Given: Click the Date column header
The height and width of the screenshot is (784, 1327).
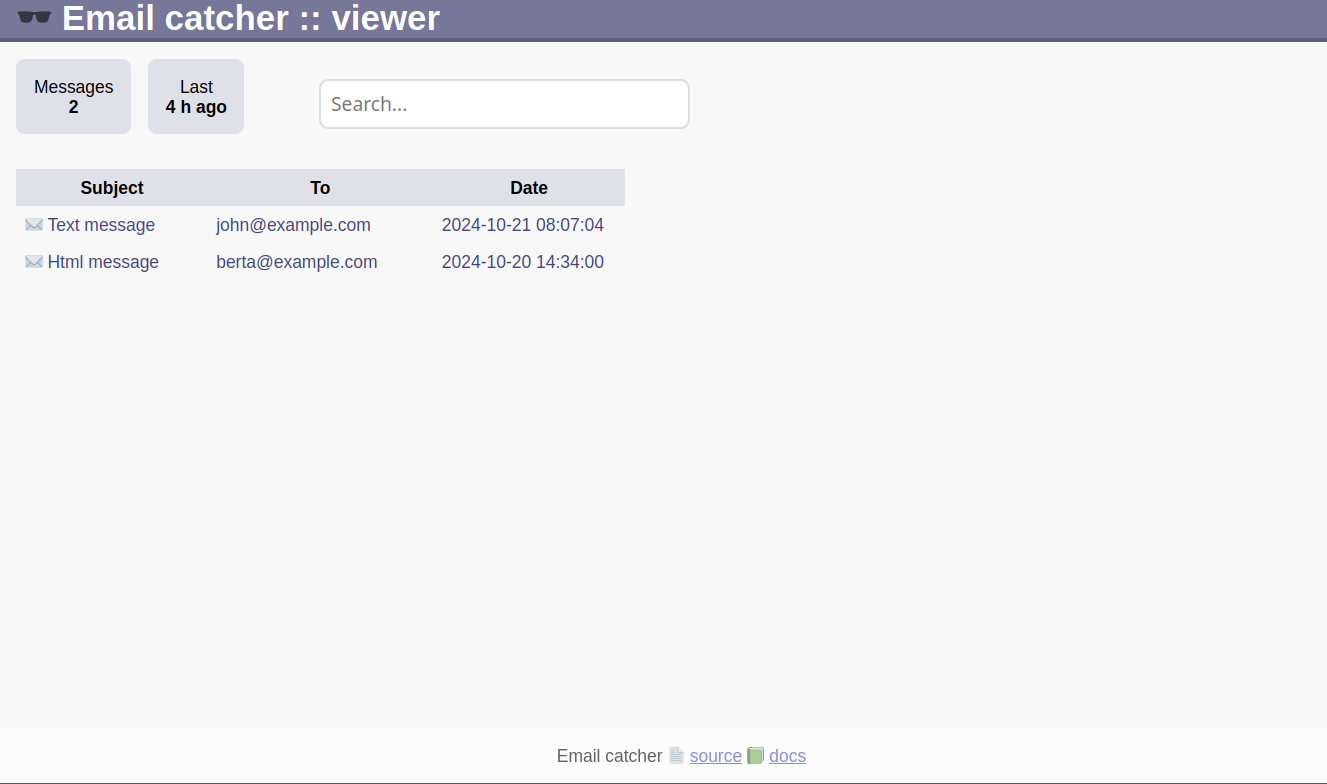Looking at the screenshot, I should 529,188.
